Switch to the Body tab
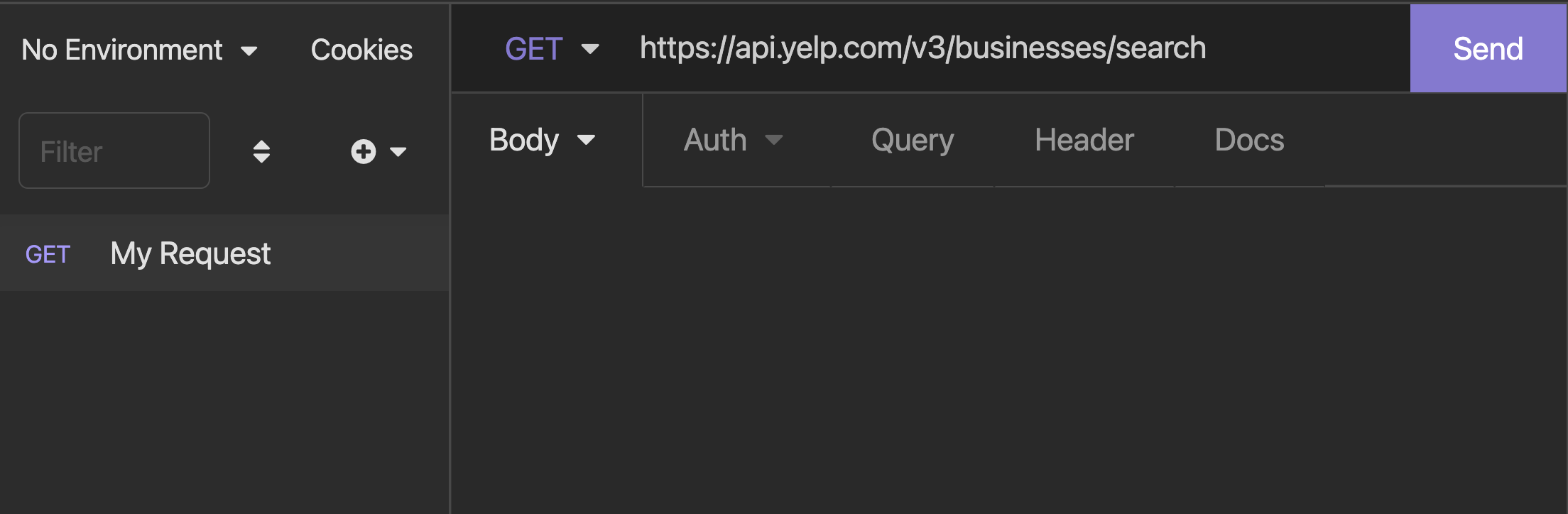1568x514 pixels. click(x=542, y=140)
